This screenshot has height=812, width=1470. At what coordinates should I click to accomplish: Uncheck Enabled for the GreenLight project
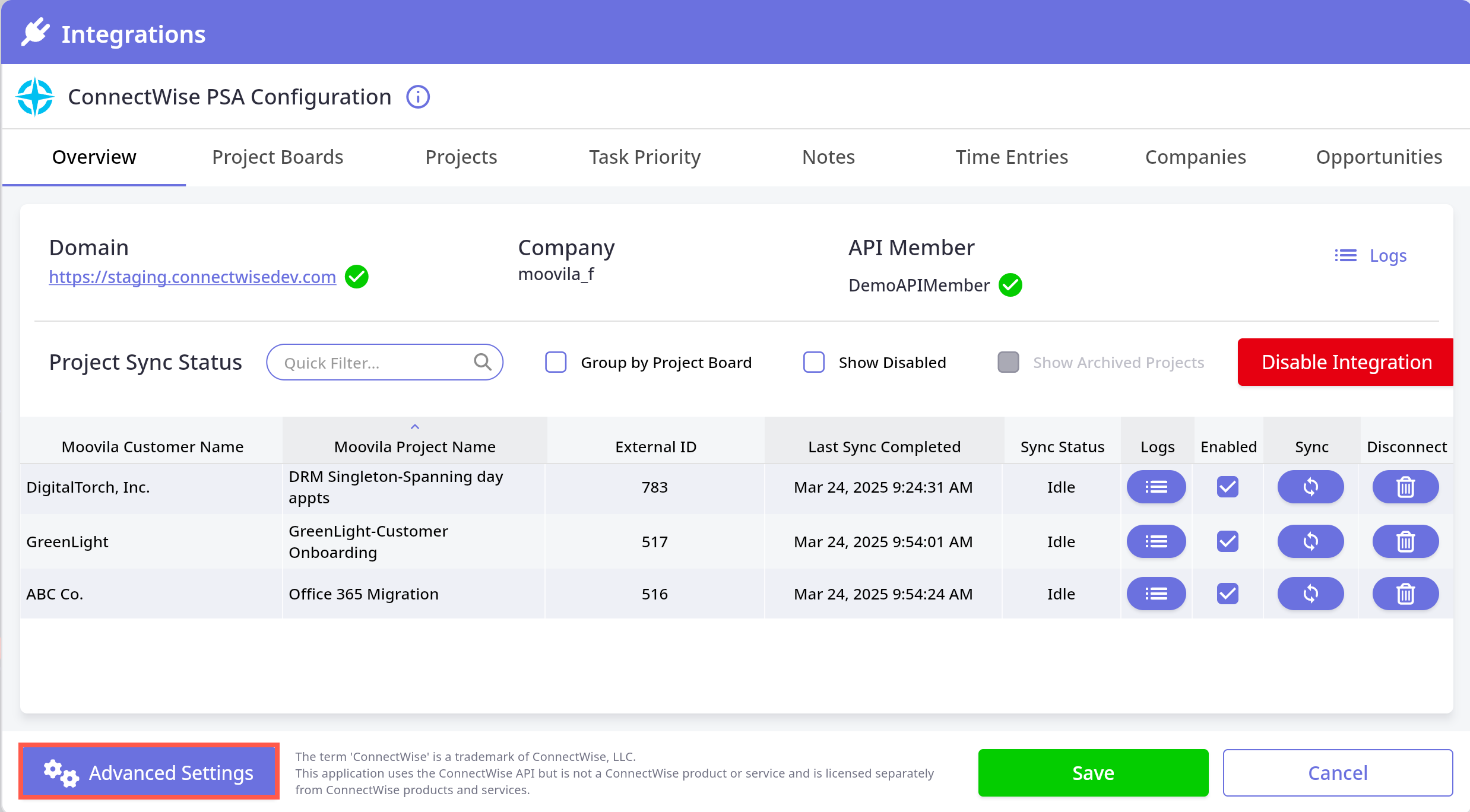pyautogui.click(x=1227, y=541)
